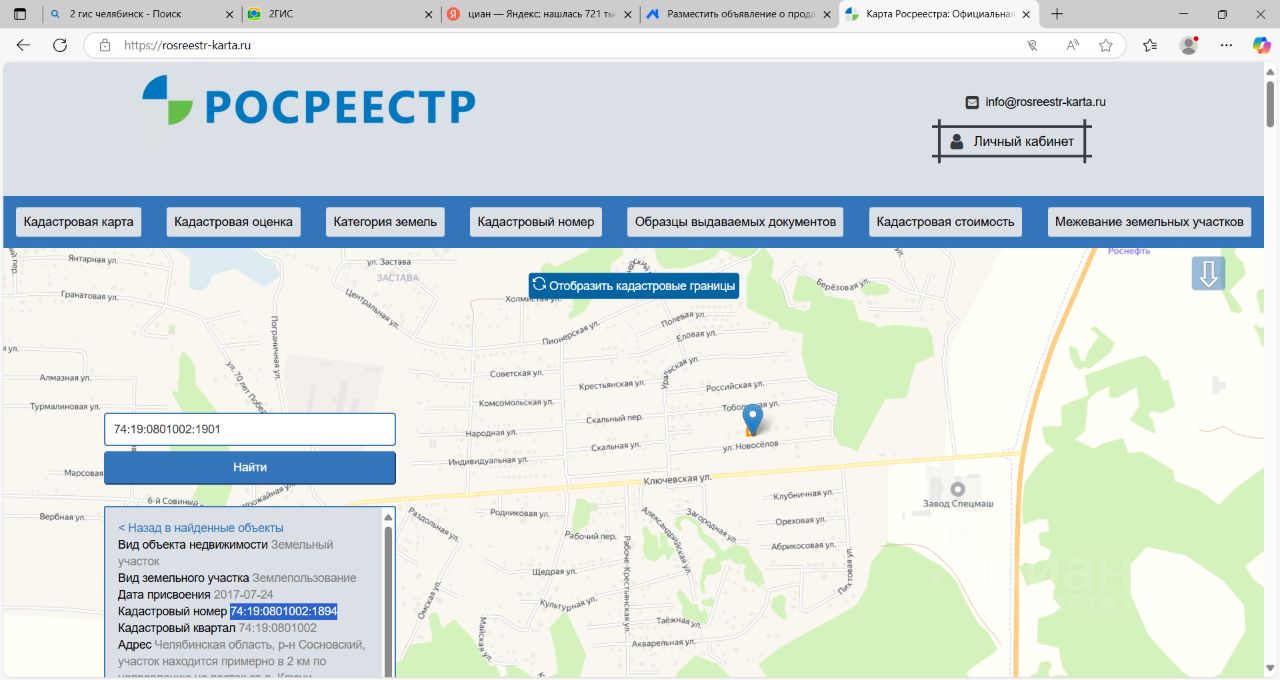Switch to 'Разместить объявление о прода...' tab
The image size is (1280, 680).
click(x=738, y=14)
